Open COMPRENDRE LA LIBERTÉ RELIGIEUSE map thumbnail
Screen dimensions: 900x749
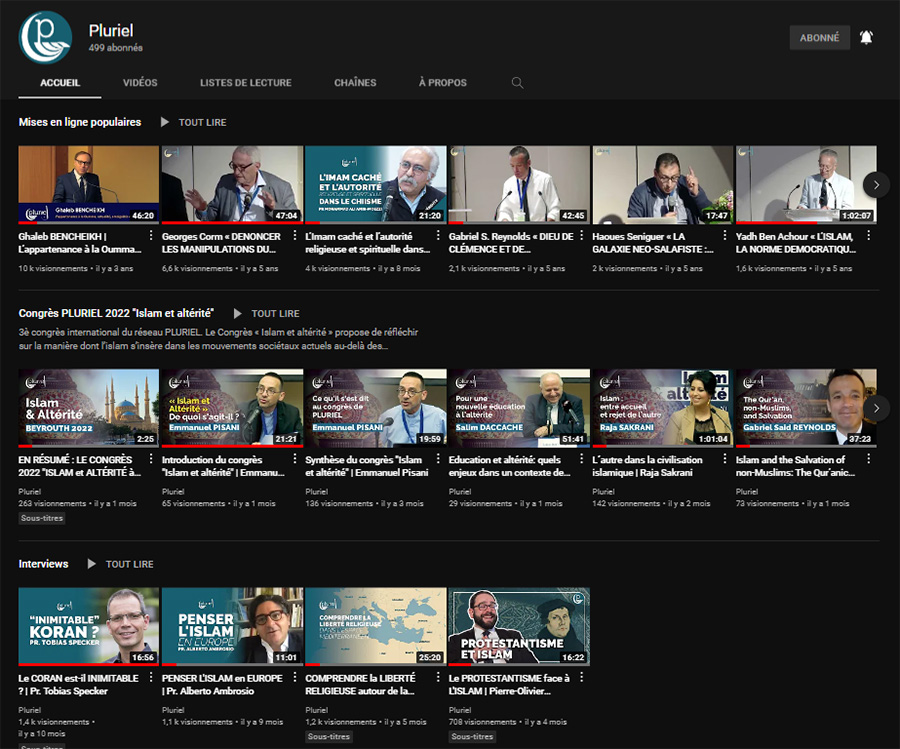pos(375,626)
